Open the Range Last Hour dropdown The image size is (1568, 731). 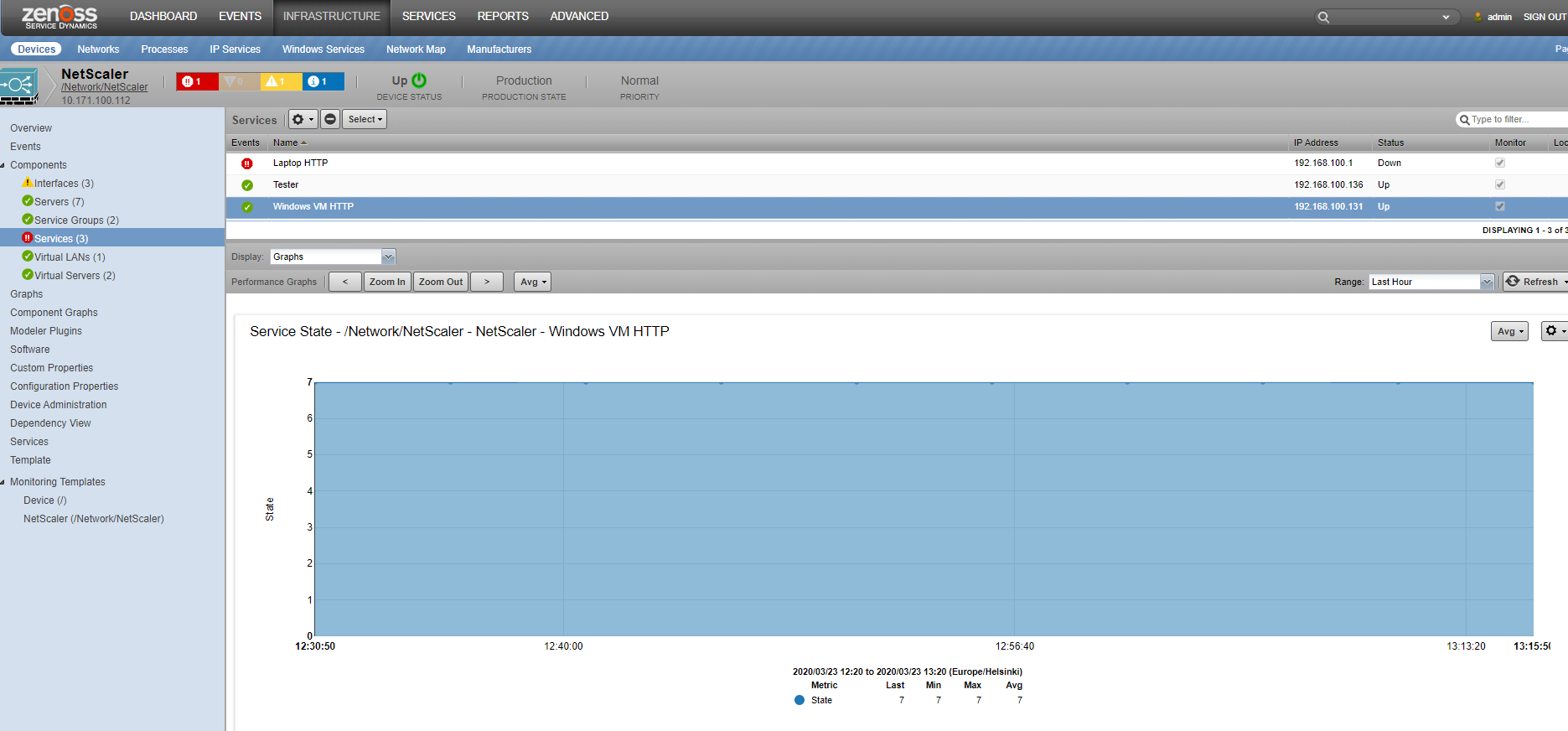coord(1431,282)
